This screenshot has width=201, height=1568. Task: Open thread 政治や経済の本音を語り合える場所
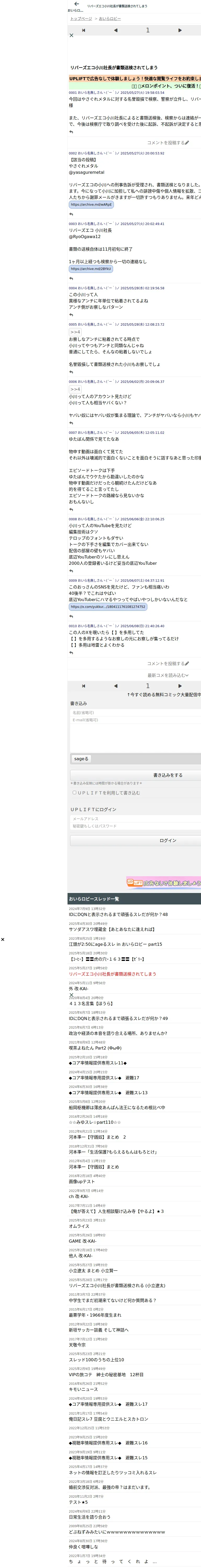tap(118, 1034)
